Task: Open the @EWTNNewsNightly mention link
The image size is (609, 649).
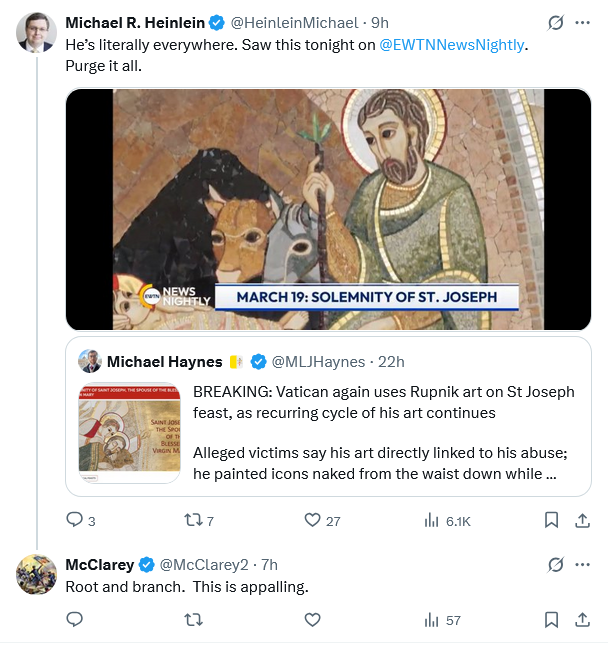Action: click(x=451, y=45)
